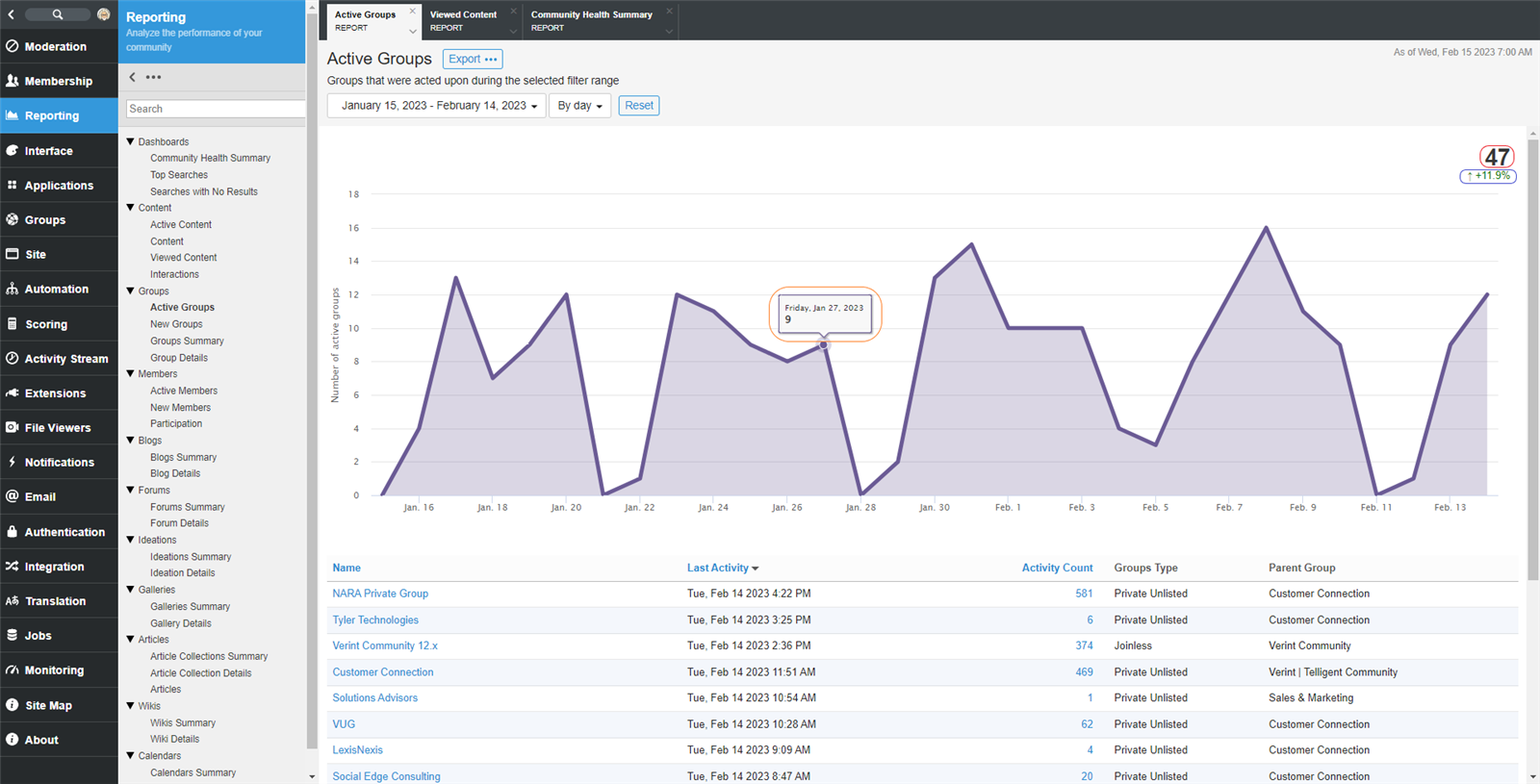Open Groups Summary report
This screenshot has width=1540, height=784.
click(187, 341)
